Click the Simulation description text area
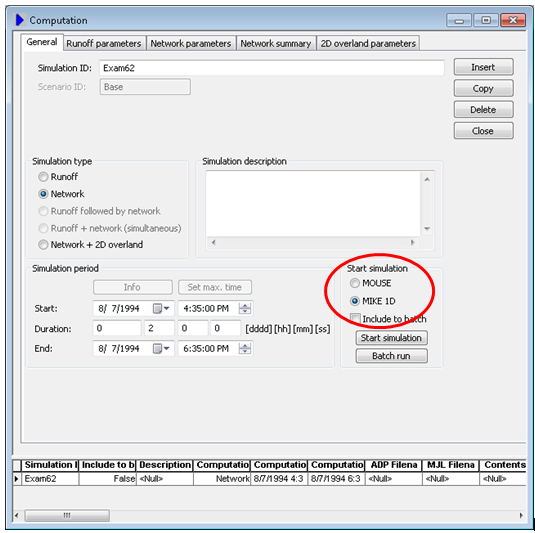535x533 pixels. (313, 204)
